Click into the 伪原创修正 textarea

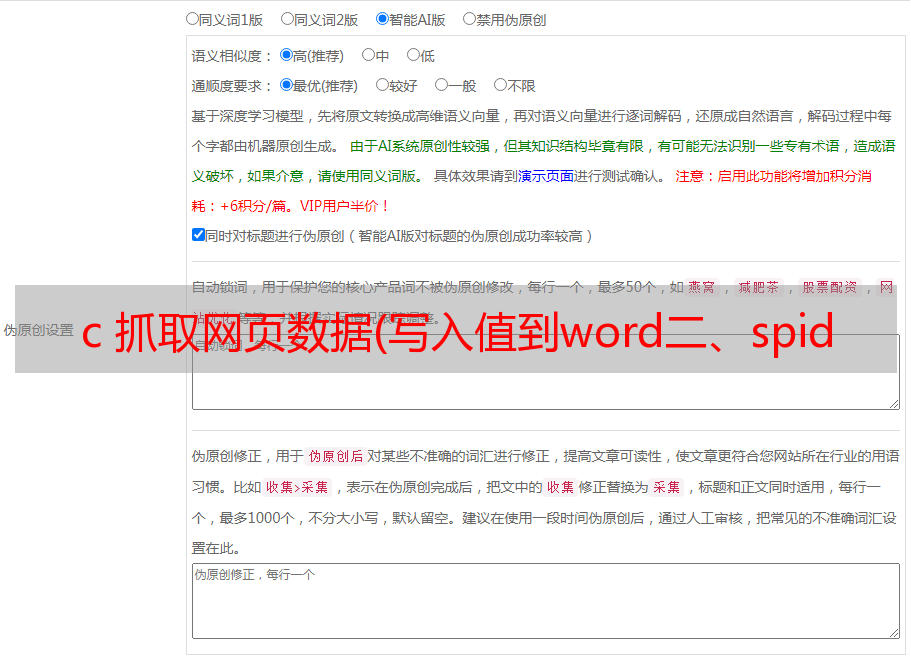tap(546, 601)
